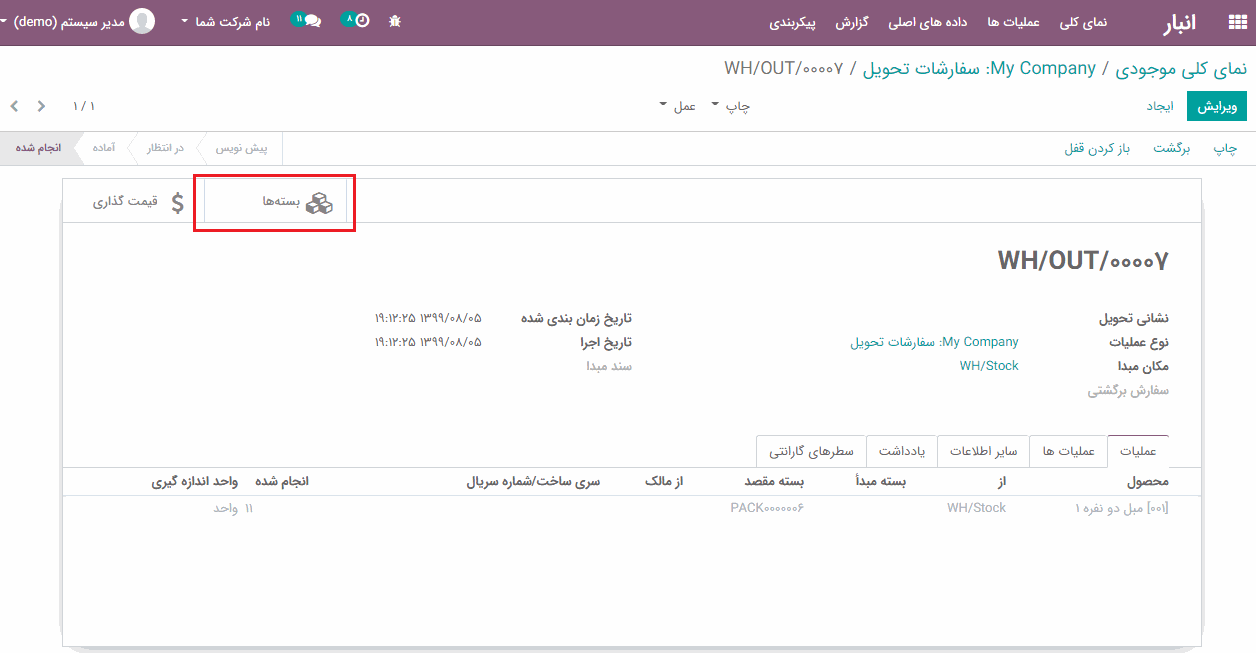Open the بسته‌ها smart button
This screenshot has height=653, width=1256.
(x=275, y=202)
